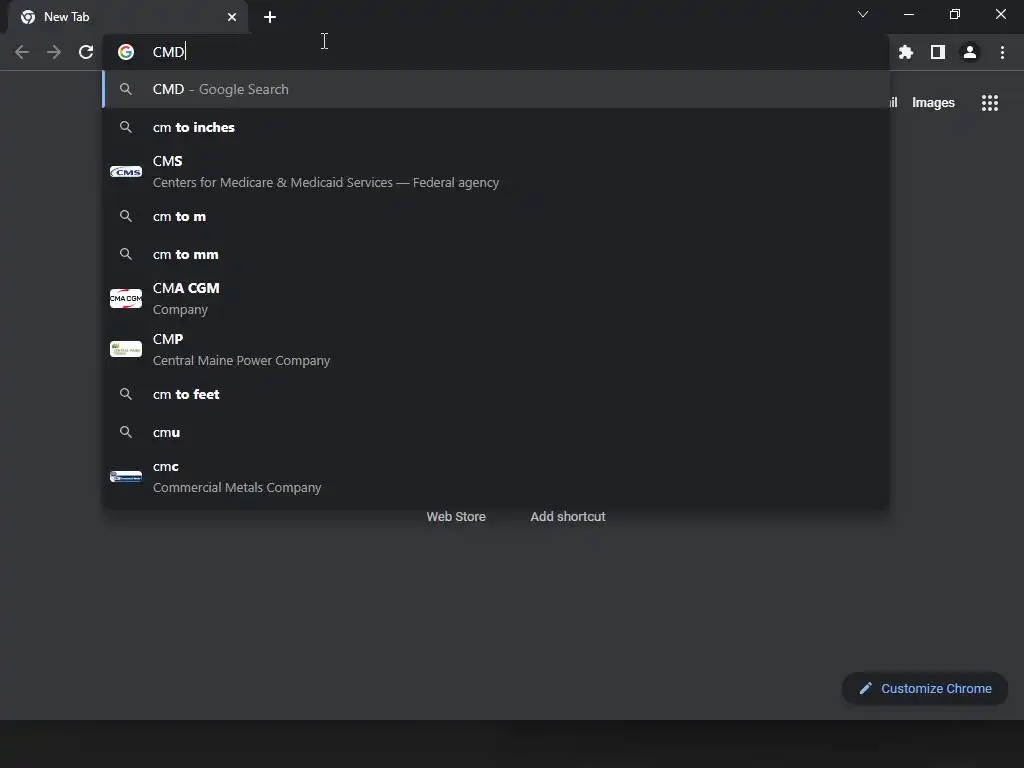Image resolution: width=1024 pixels, height=768 pixels.
Task: Click Add shortcut
Action: tap(568, 517)
